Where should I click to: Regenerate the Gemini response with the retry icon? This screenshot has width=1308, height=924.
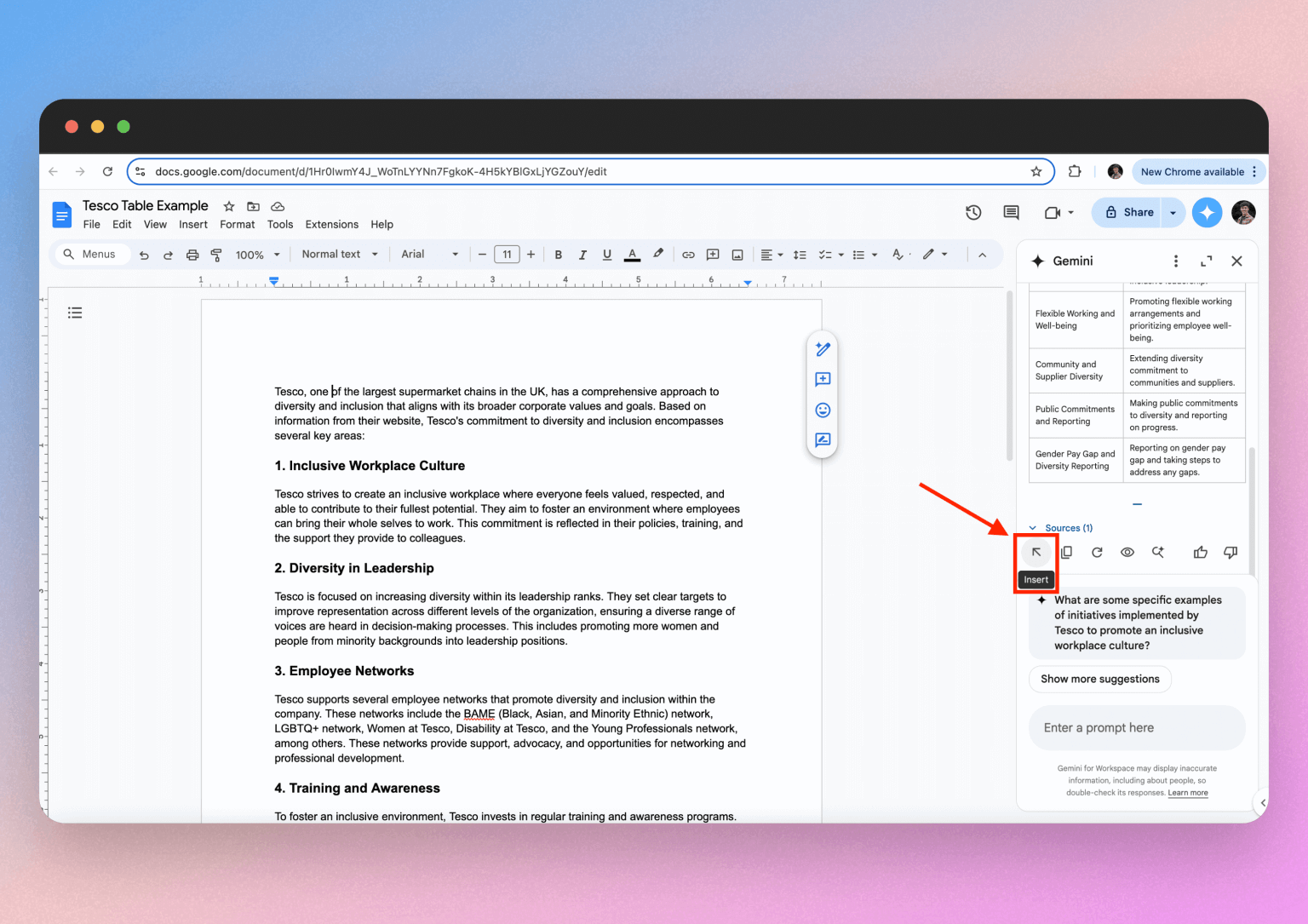[x=1097, y=552]
